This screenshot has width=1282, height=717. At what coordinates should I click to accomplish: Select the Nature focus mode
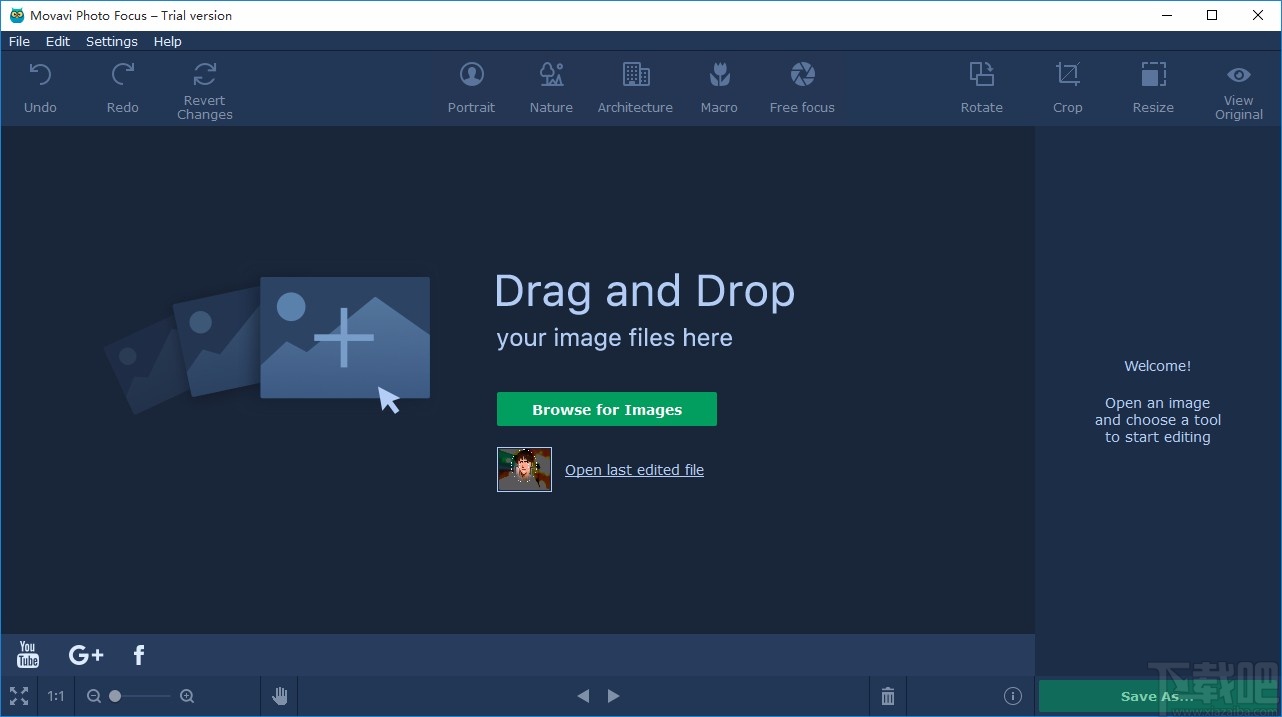tap(551, 87)
